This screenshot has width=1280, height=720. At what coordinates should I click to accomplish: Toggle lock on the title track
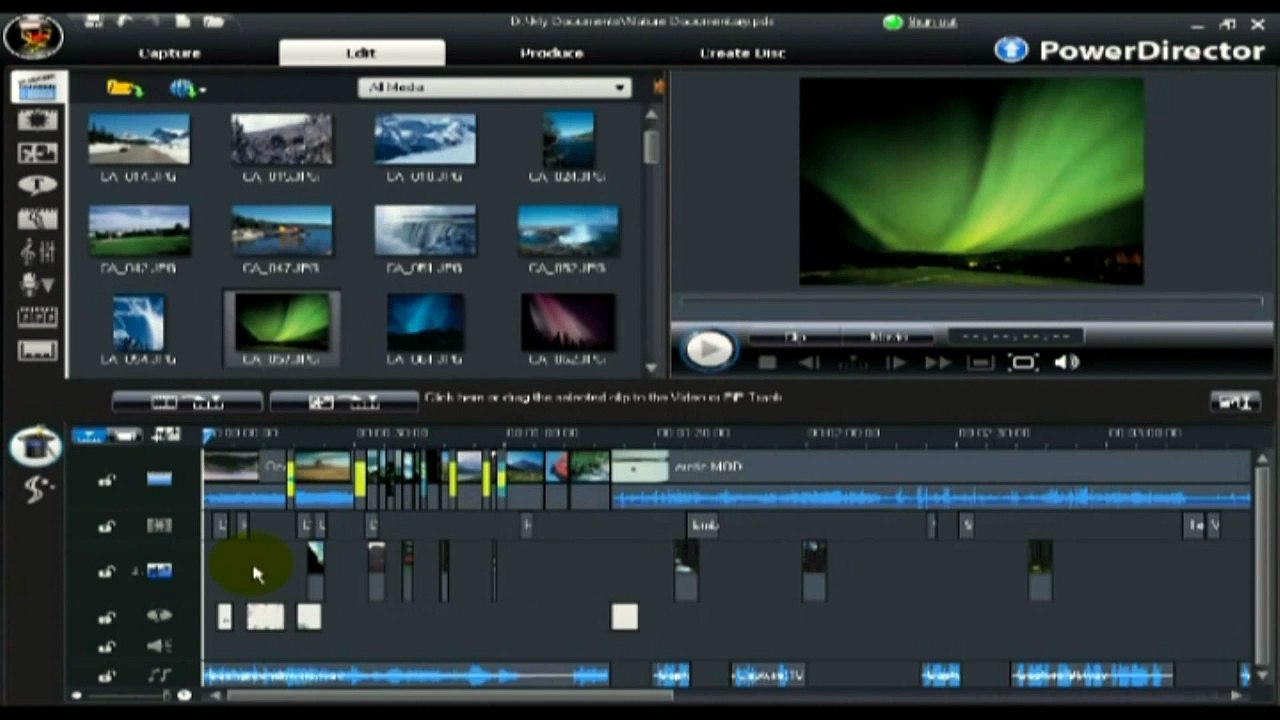(x=106, y=617)
